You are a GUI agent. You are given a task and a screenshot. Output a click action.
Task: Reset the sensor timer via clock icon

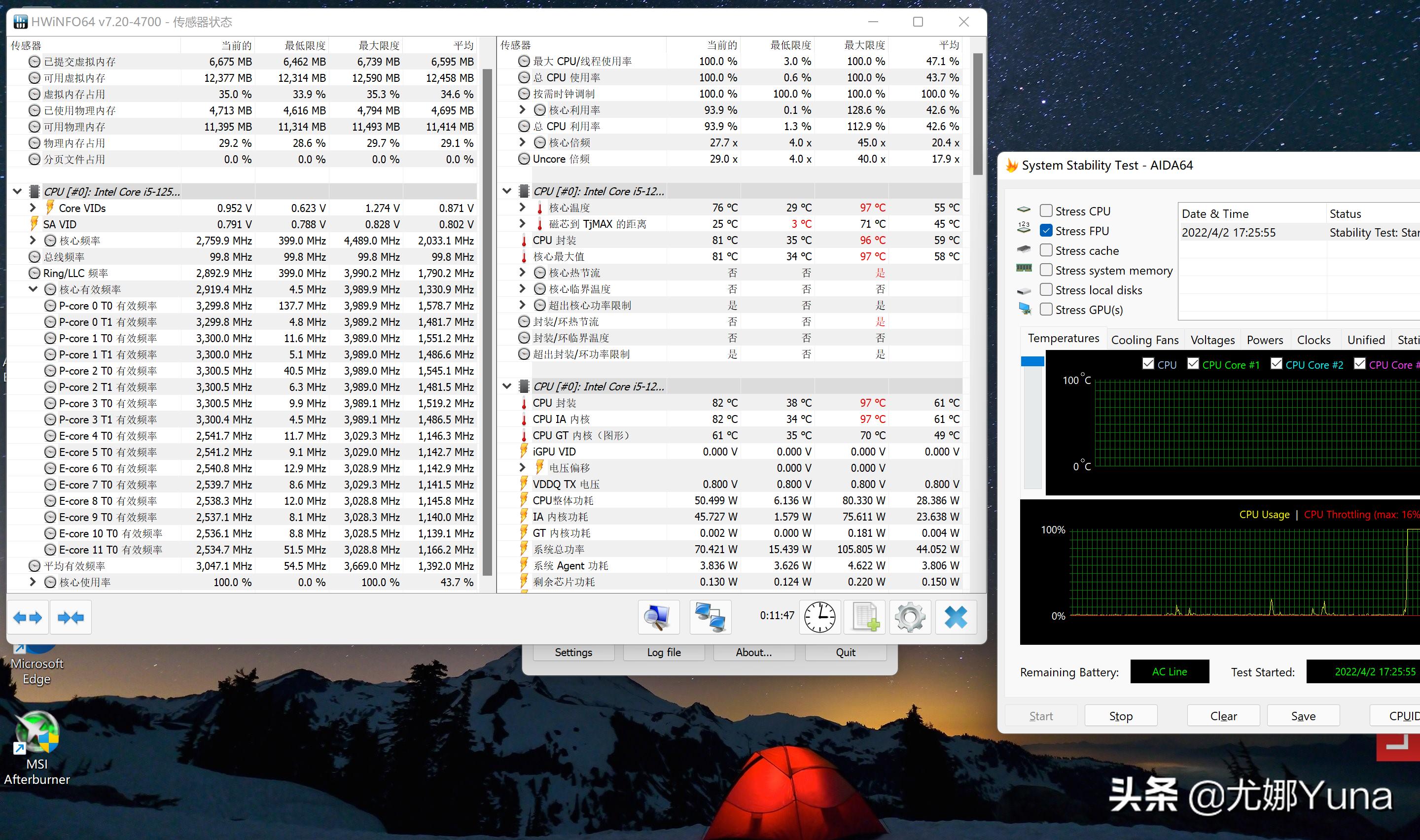819,617
